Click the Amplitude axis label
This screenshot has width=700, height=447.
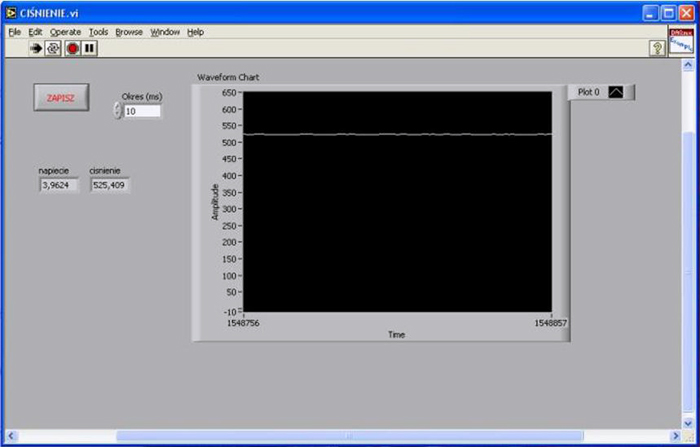tap(215, 202)
